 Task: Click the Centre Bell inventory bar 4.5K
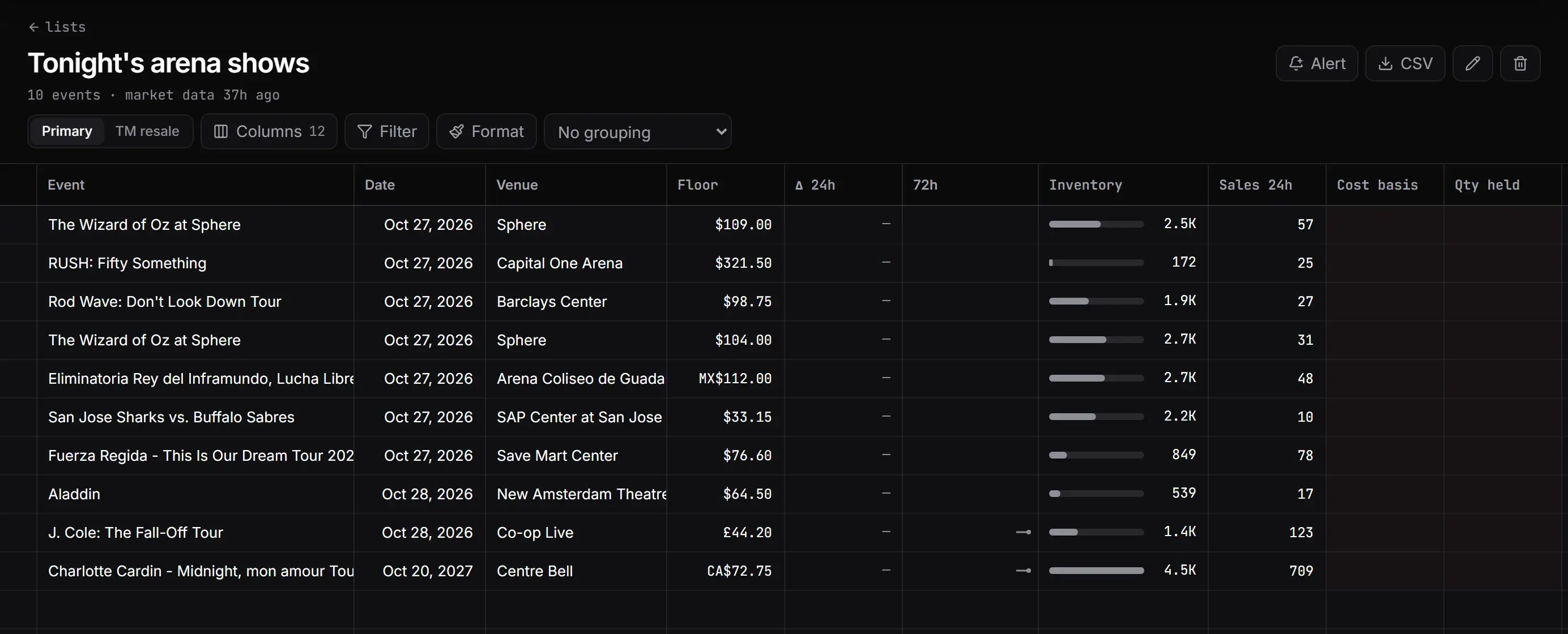pyautogui.click(x=1096, y=571)
